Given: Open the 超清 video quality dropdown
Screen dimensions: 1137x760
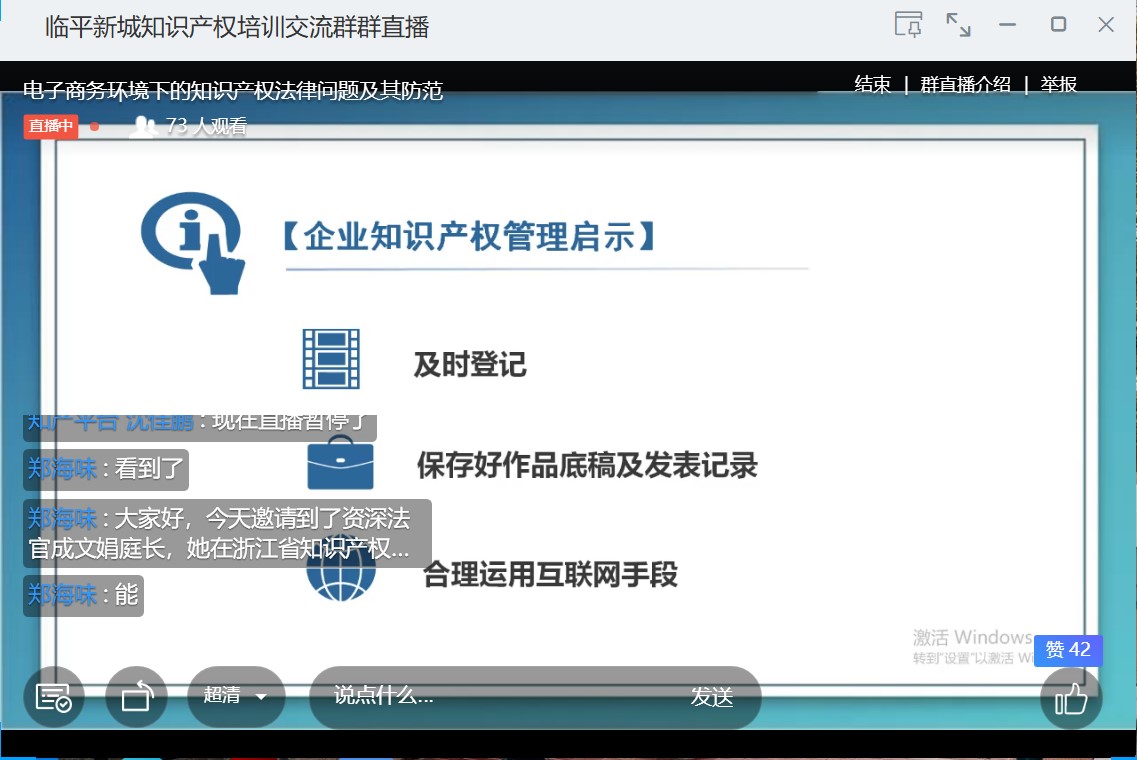Looking at the screenshot, I should click(x=236, y=696).
